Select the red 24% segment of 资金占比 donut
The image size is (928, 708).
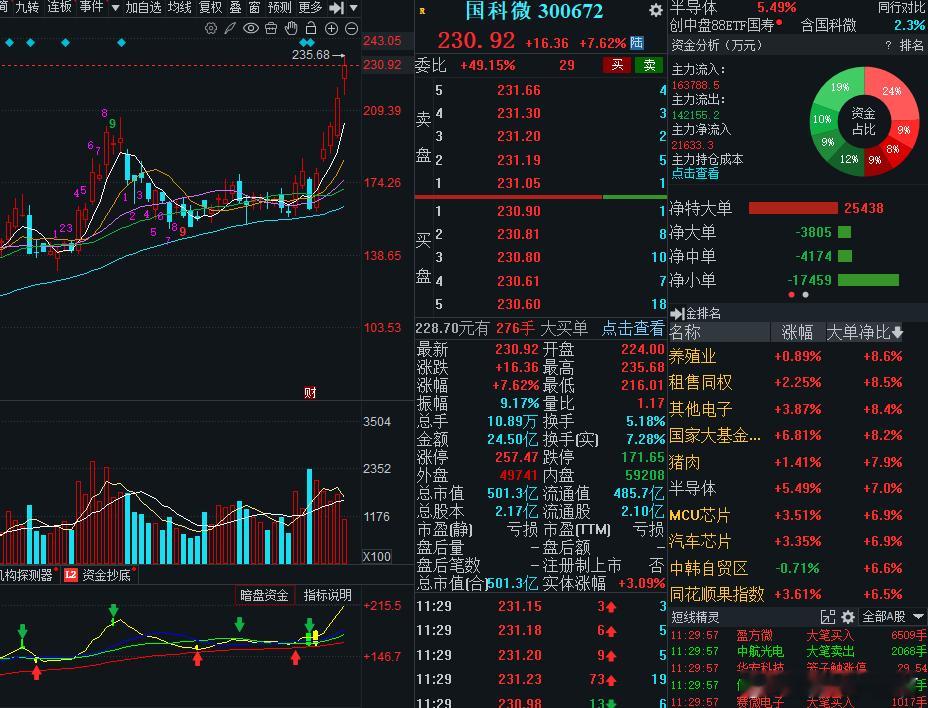pyautogui.click(x=892, y=91)
